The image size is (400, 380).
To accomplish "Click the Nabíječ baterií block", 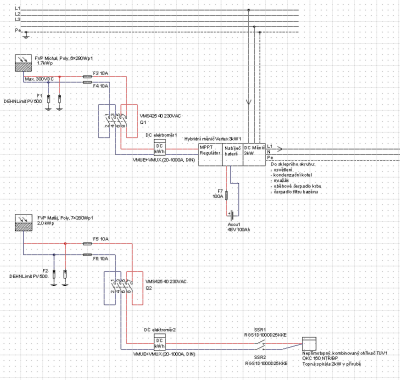I will (x=232, y=155).
